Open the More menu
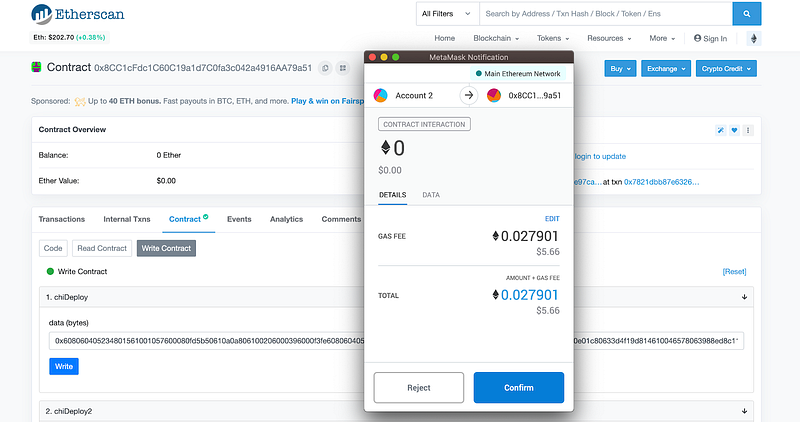Screen dimensions: 800x422 pos(662,38)
